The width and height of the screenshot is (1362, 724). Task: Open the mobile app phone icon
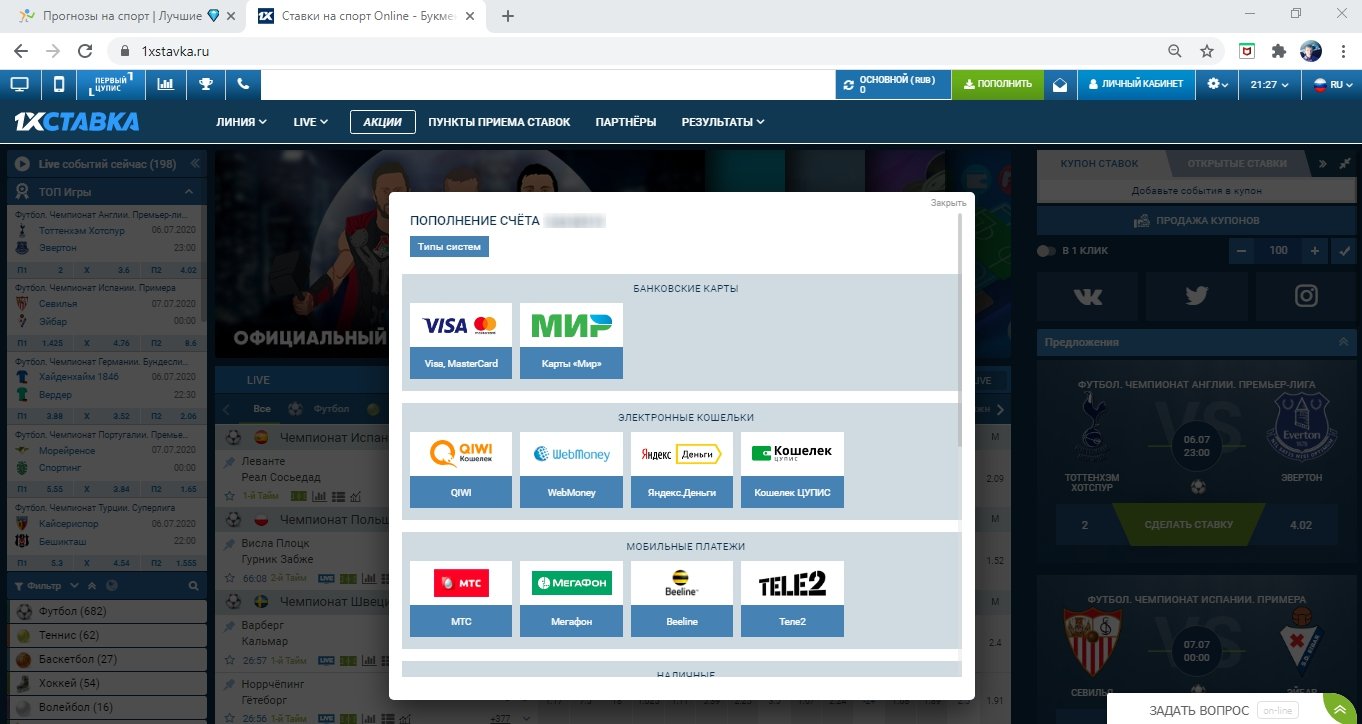tap(59, 84)
